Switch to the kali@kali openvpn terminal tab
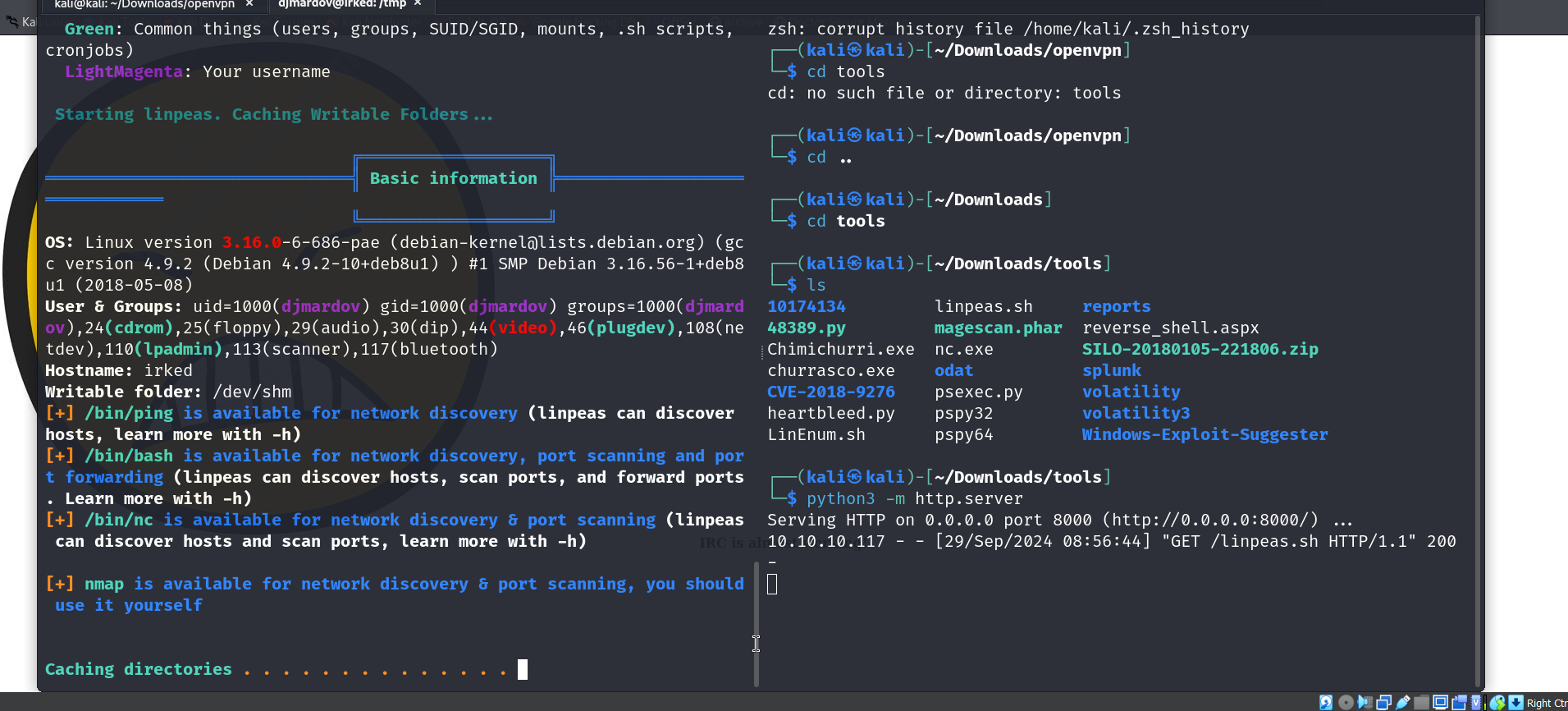 [144, 4]
